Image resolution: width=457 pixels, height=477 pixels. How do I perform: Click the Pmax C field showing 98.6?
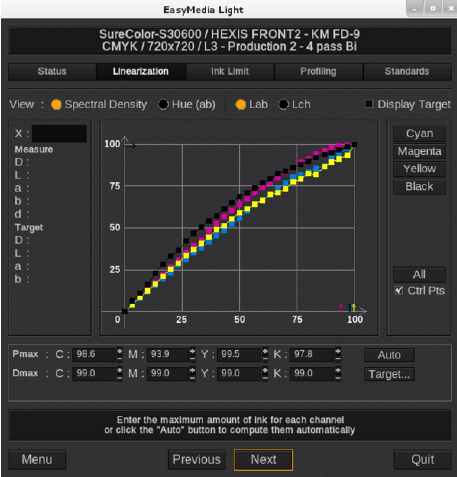(94, 354)
